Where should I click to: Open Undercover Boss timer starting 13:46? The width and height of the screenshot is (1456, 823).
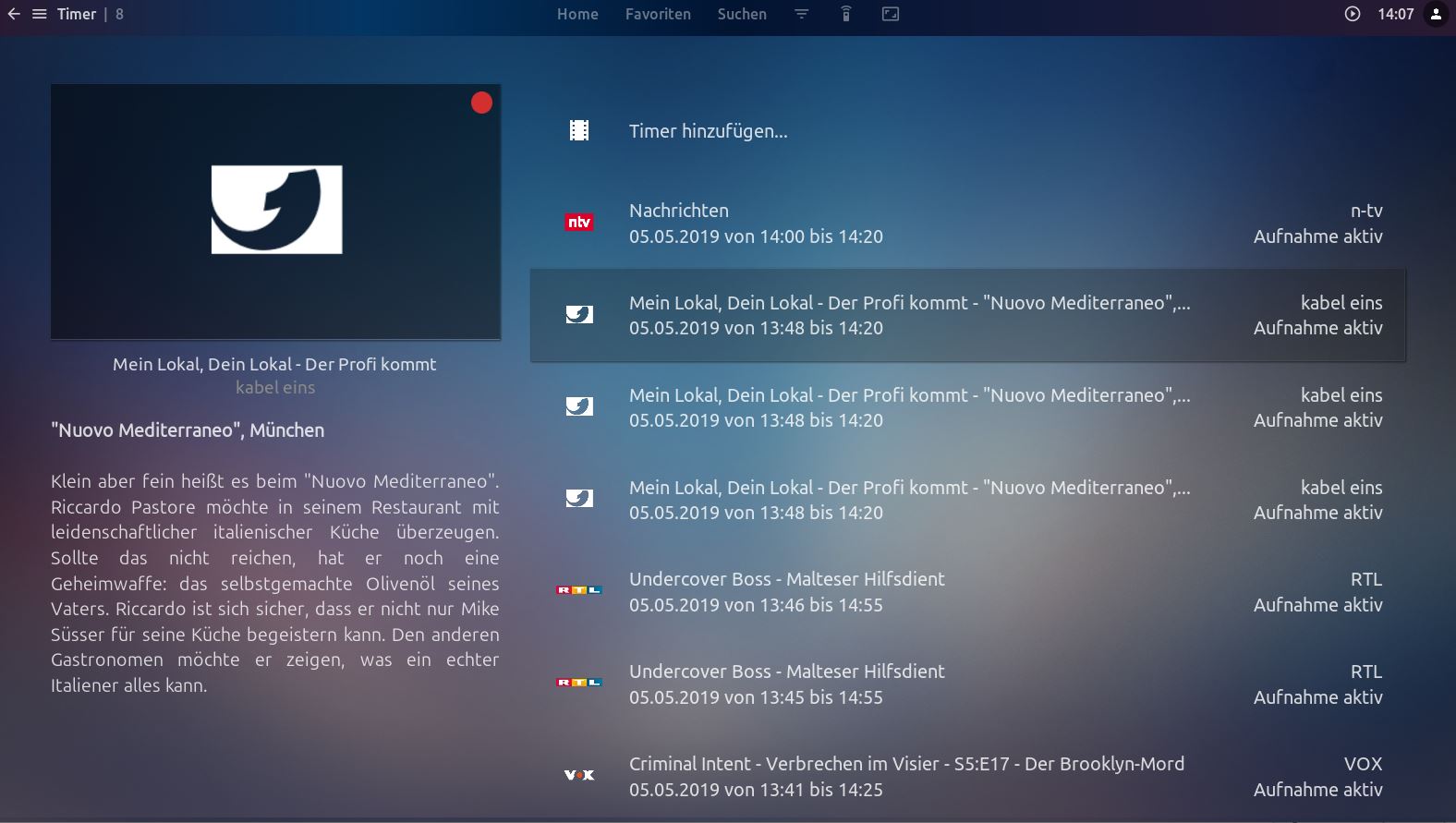pos(968,592)
